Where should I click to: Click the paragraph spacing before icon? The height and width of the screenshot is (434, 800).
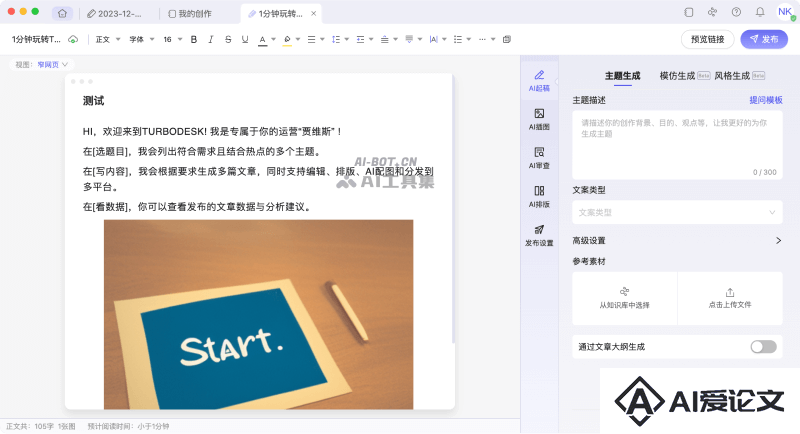pos(385,39)
